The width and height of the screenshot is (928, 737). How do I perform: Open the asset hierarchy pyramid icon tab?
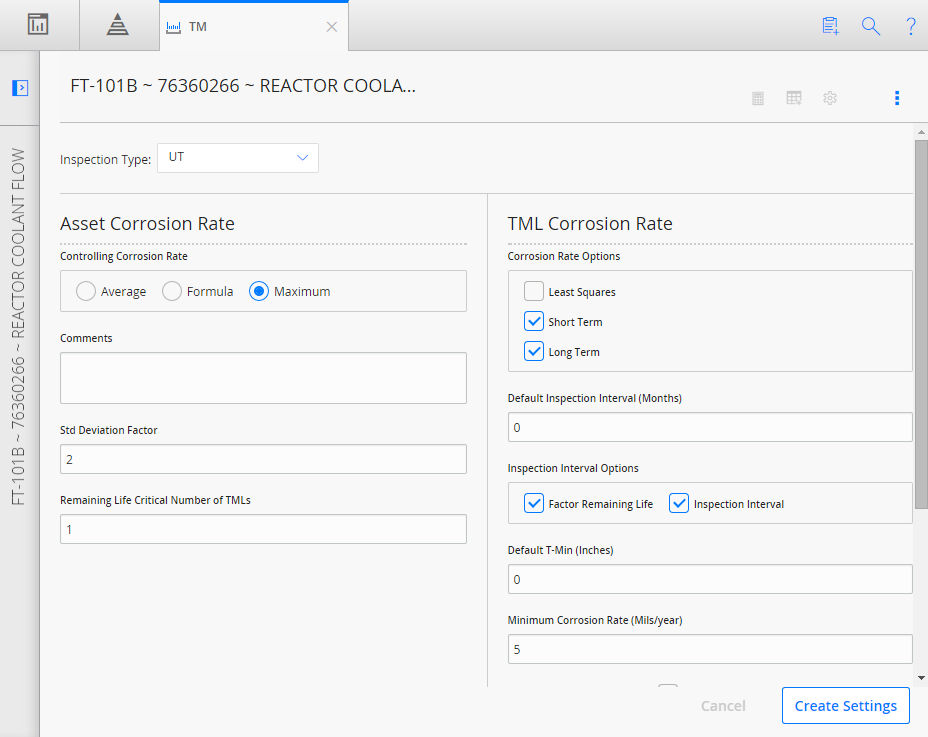(x=118, y=25)
